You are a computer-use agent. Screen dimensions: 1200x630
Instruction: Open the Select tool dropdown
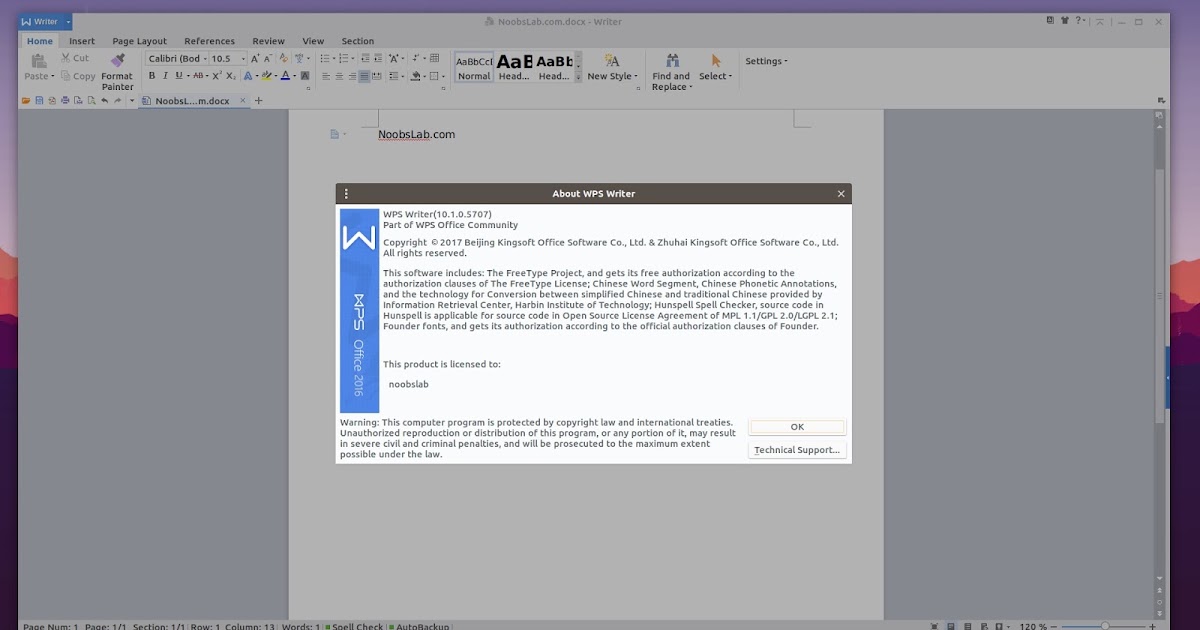click(715, 68)
